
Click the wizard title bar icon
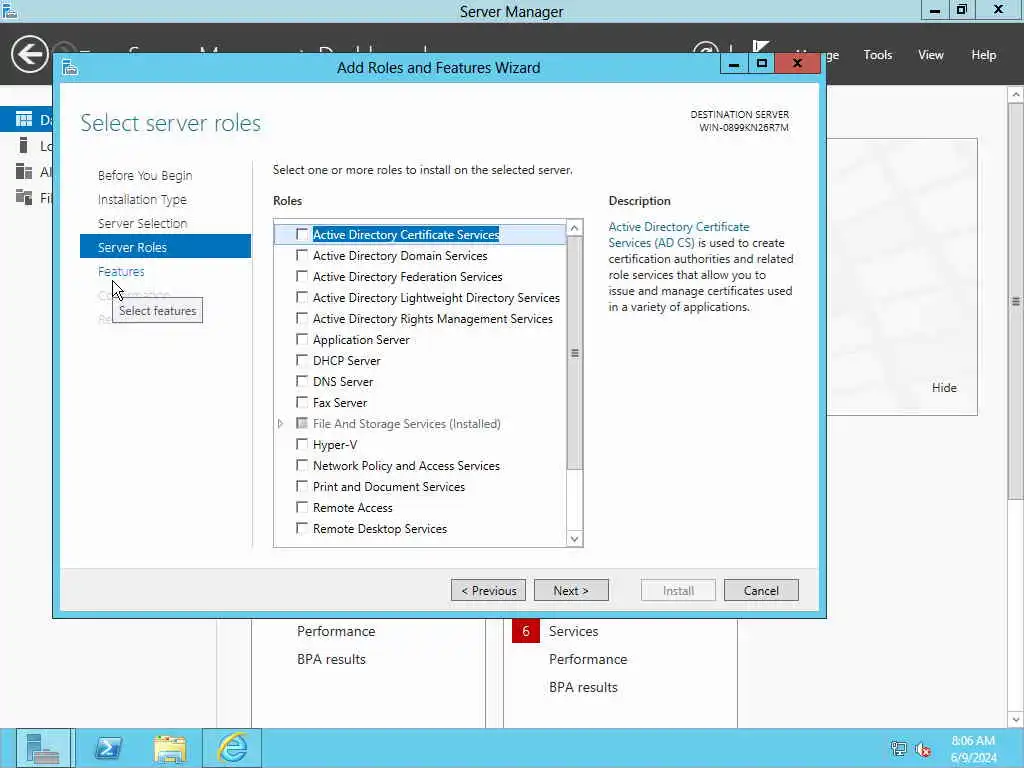(71, 67)
